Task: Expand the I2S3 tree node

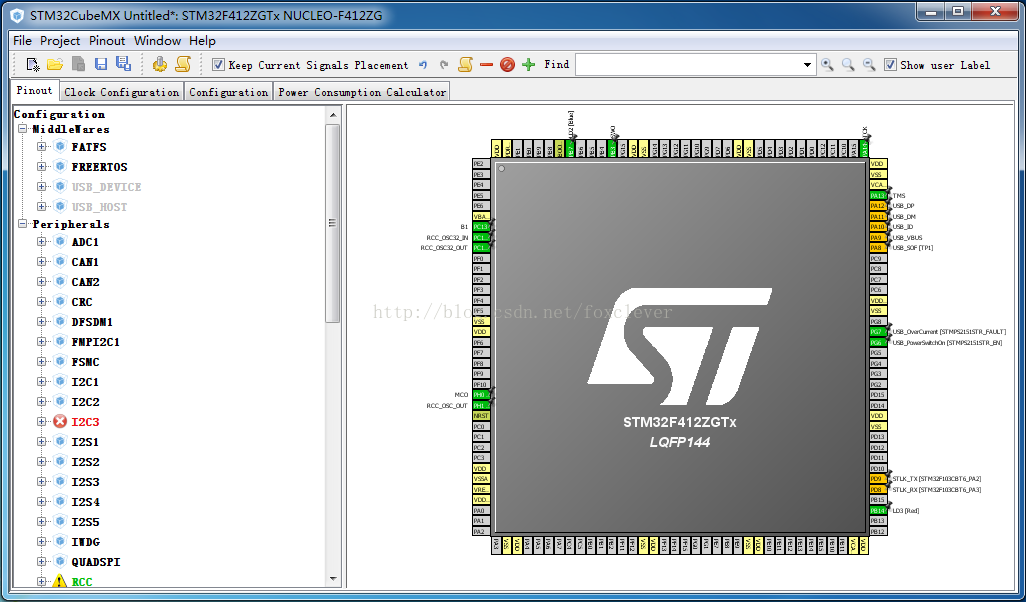Action: [42, 482]
